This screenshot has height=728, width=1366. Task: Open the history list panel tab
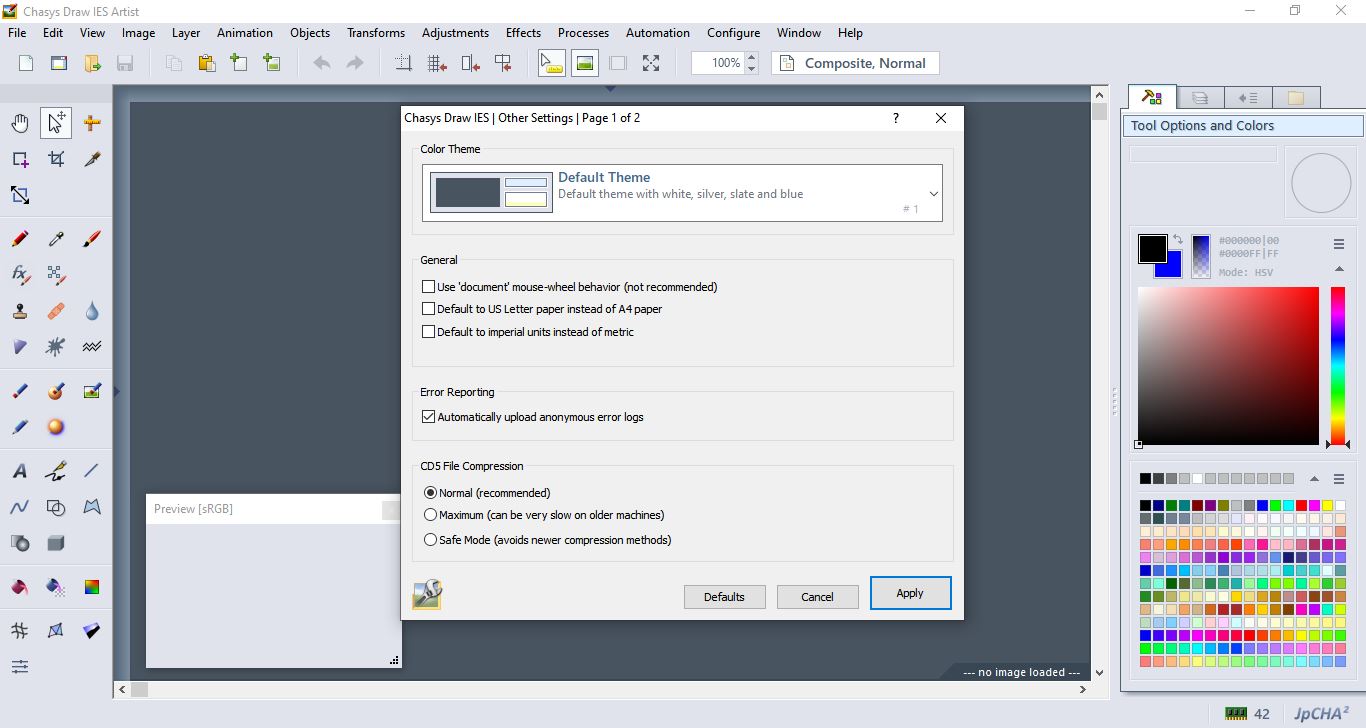coord(1248,98)
